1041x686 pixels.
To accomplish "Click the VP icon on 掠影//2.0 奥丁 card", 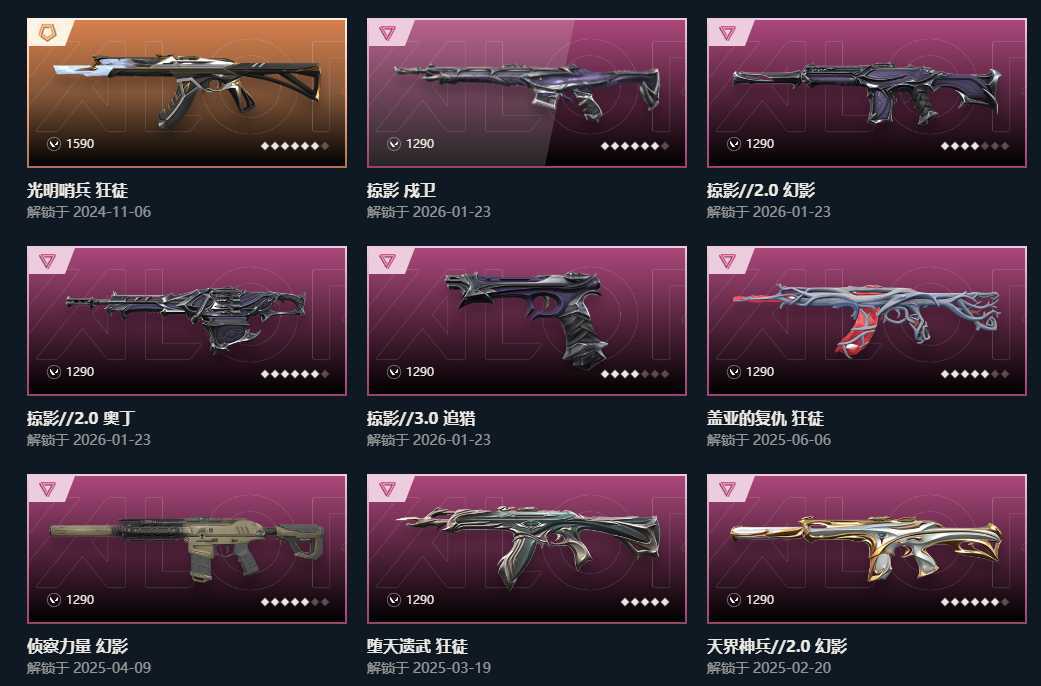I will coord(54,372).
